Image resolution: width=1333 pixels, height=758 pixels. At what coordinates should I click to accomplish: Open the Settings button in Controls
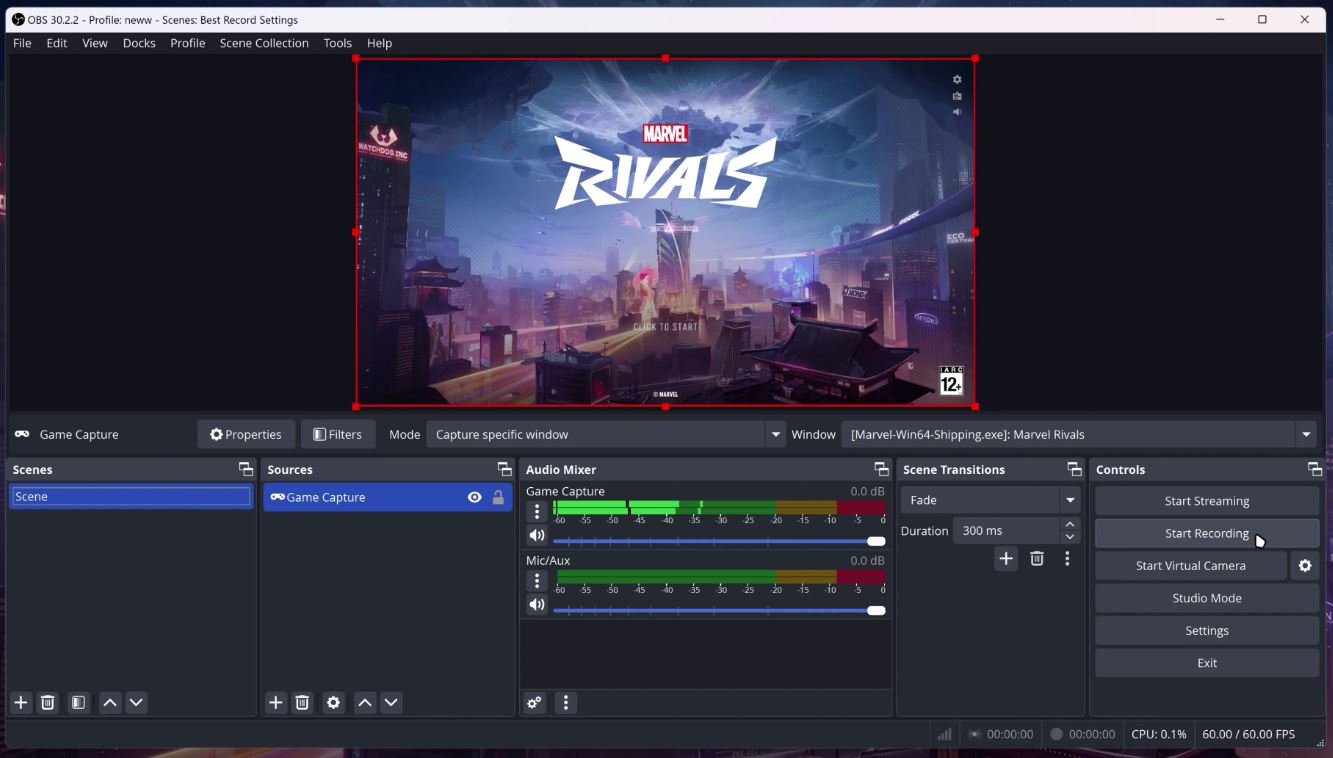1206,631
